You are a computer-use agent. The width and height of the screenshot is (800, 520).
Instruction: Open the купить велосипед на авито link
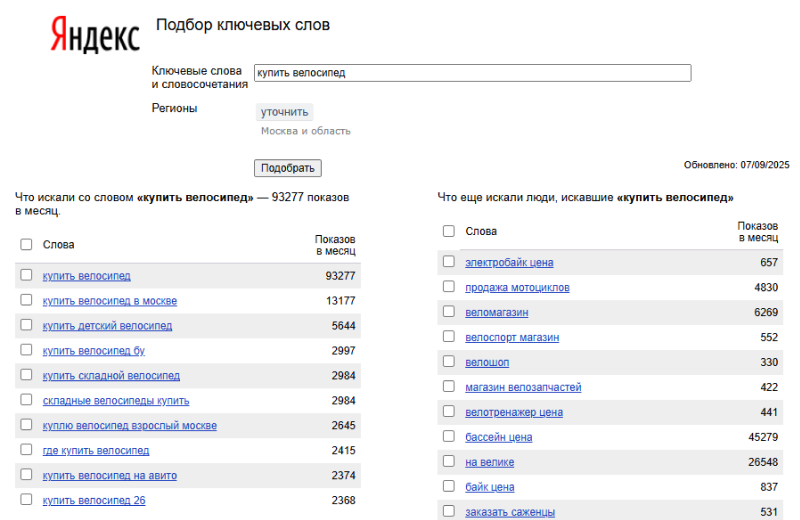[x=110, y=476]
